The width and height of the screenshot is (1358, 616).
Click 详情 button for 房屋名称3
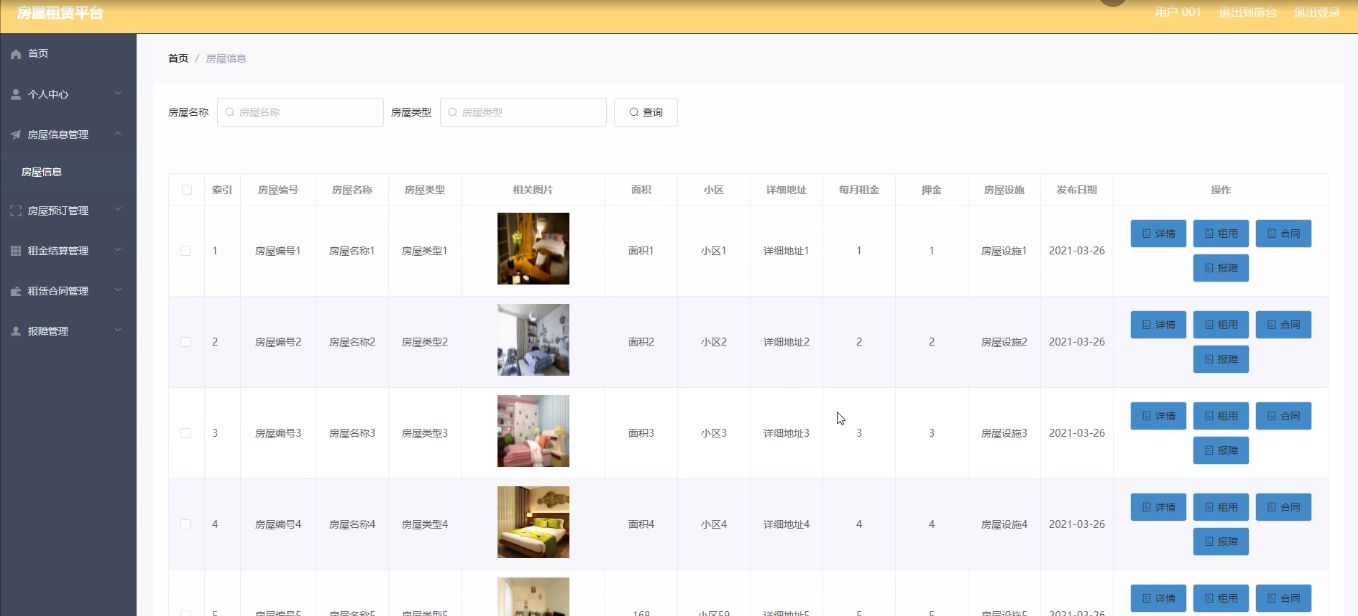[x=1158, y=416]
